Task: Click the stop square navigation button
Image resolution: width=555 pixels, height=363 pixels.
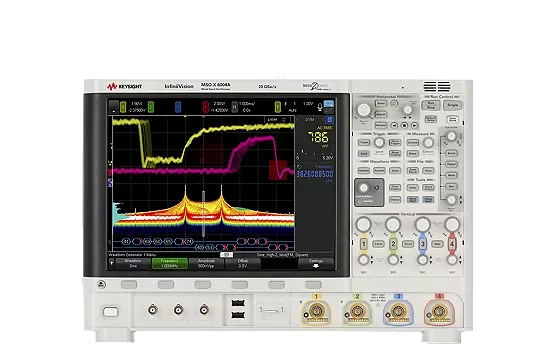Action: point(404,125)
